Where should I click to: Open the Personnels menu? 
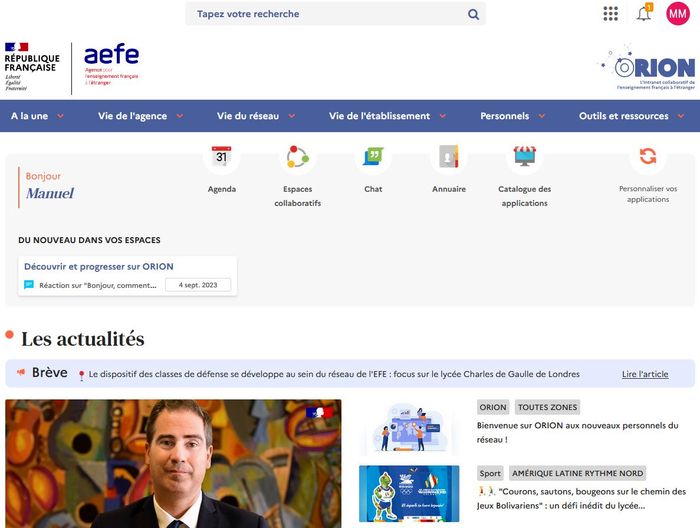point(513,116)
